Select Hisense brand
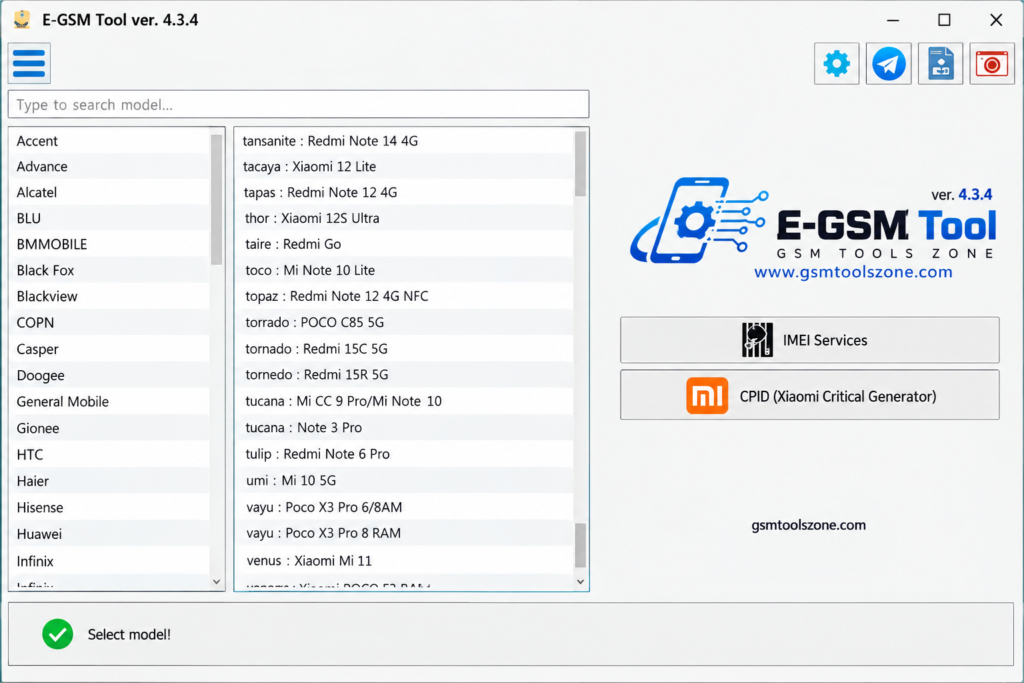1024x683 pixels. [109, 507]
